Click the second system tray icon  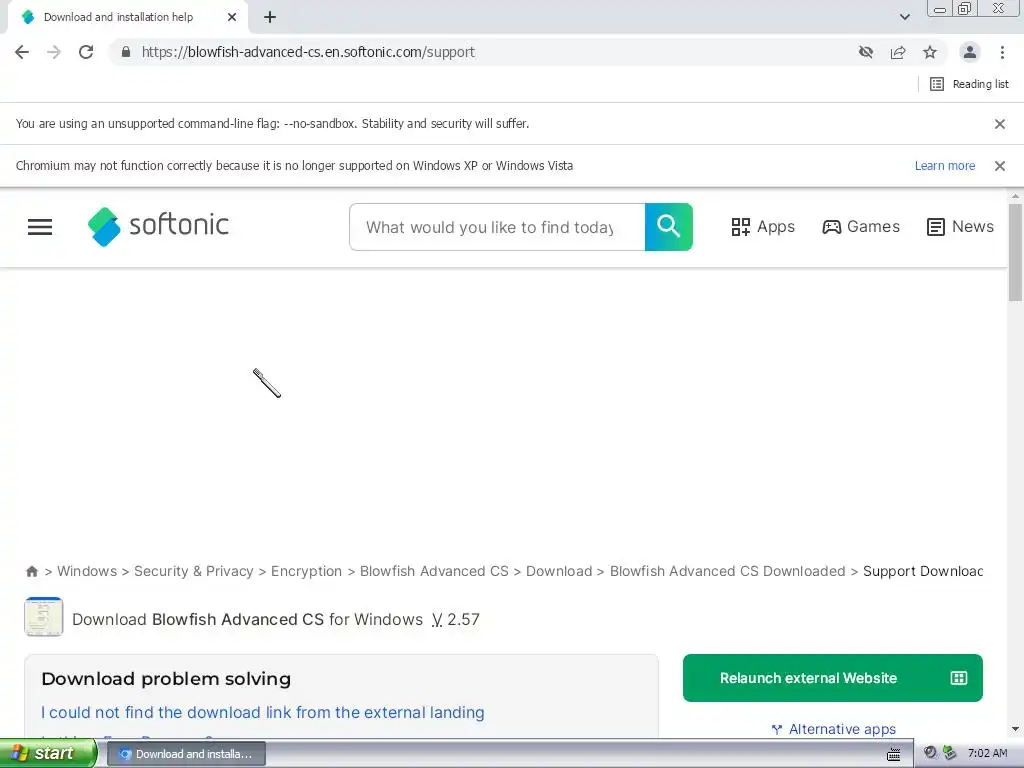(950, 753)
